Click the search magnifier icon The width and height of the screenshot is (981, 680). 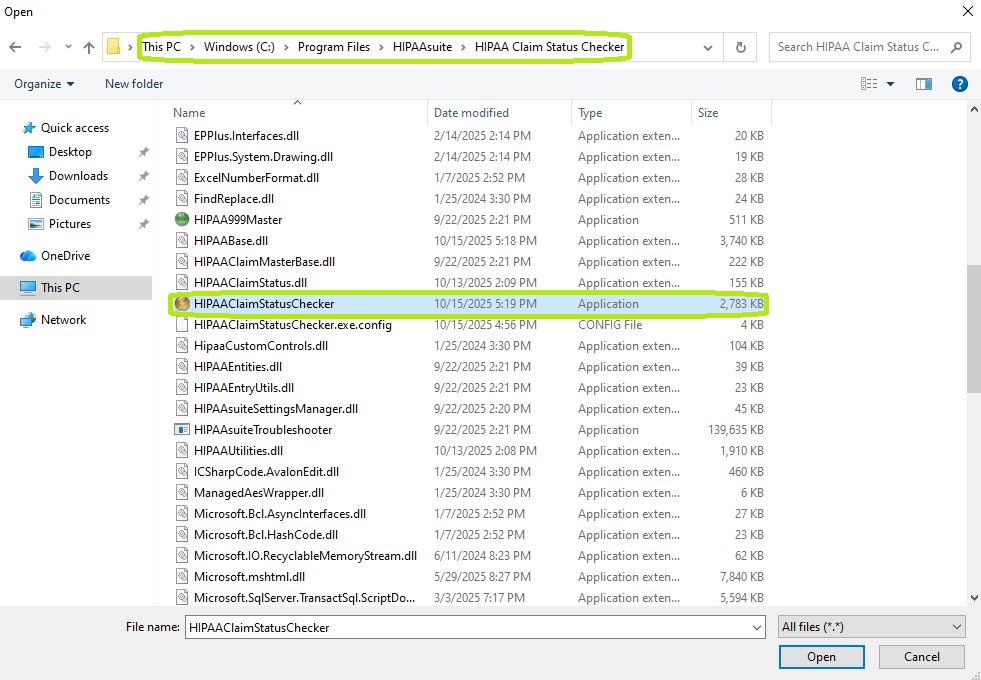(x=956, y=47)
